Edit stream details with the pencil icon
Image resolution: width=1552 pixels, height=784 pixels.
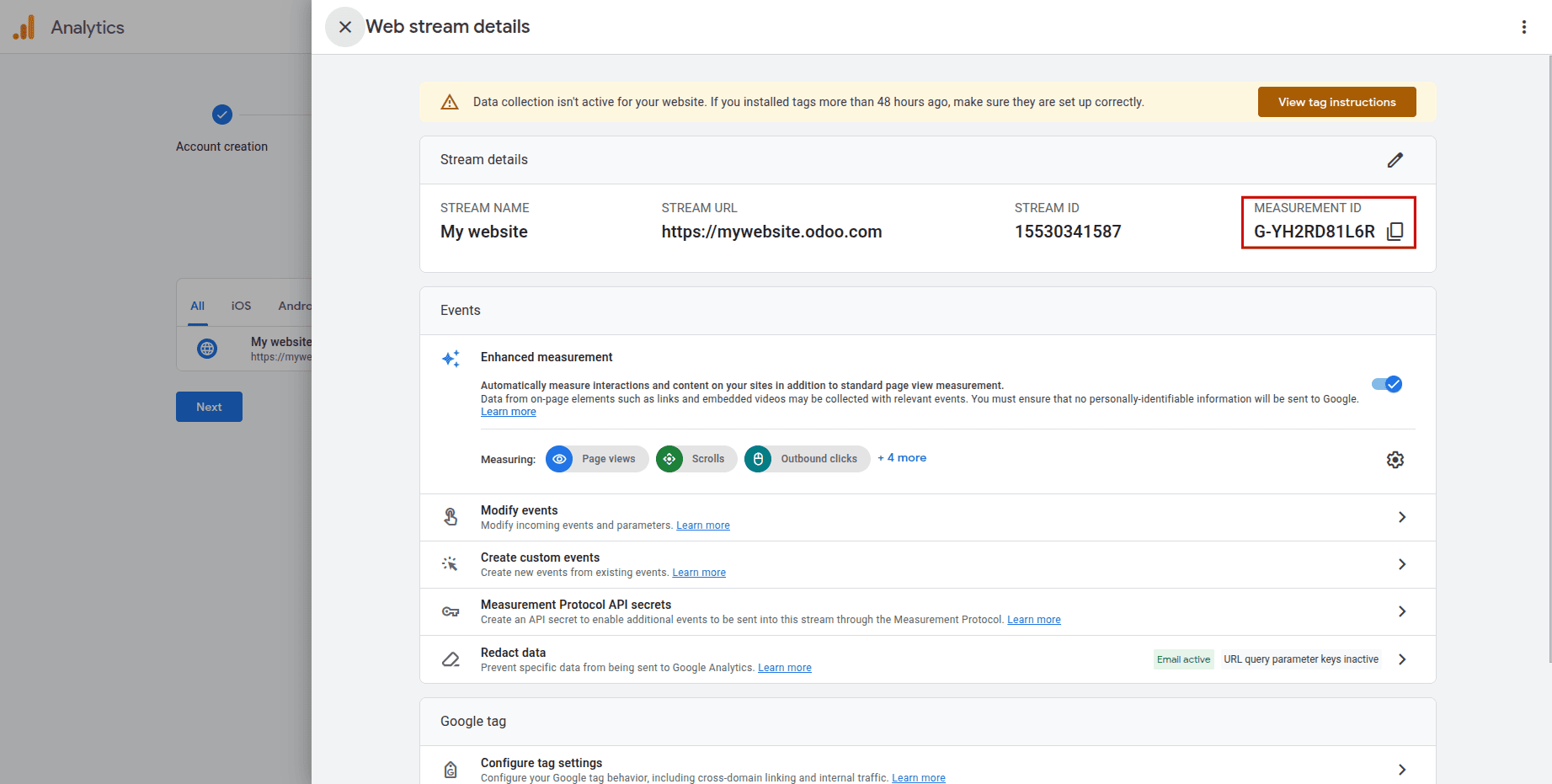1395,160
